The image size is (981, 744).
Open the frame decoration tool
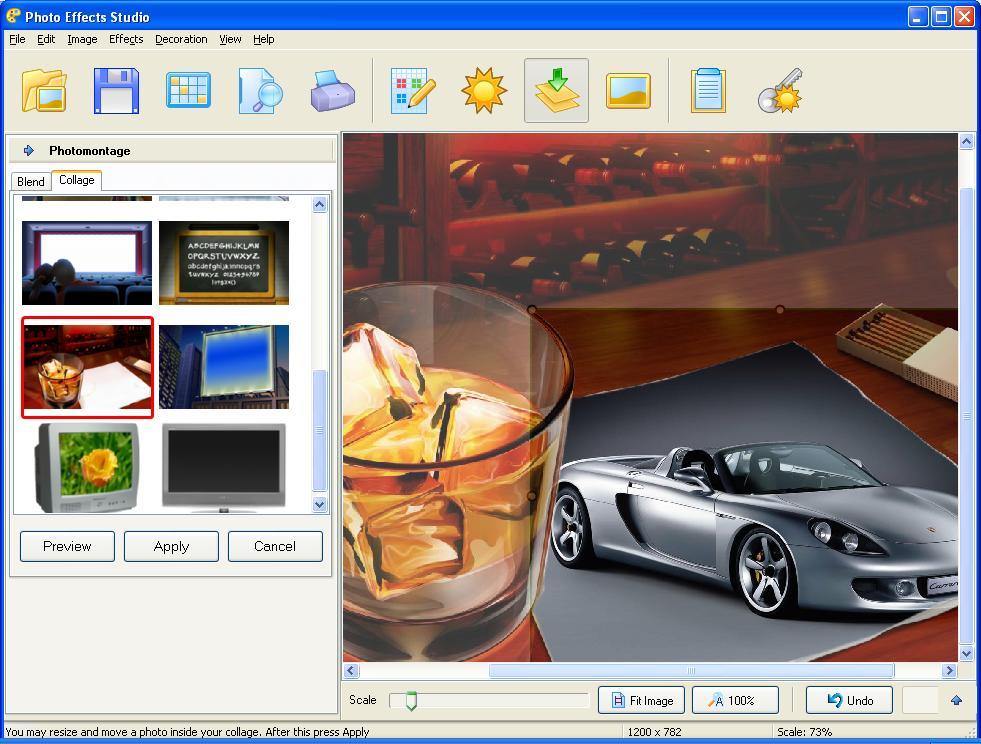point(629,90)
